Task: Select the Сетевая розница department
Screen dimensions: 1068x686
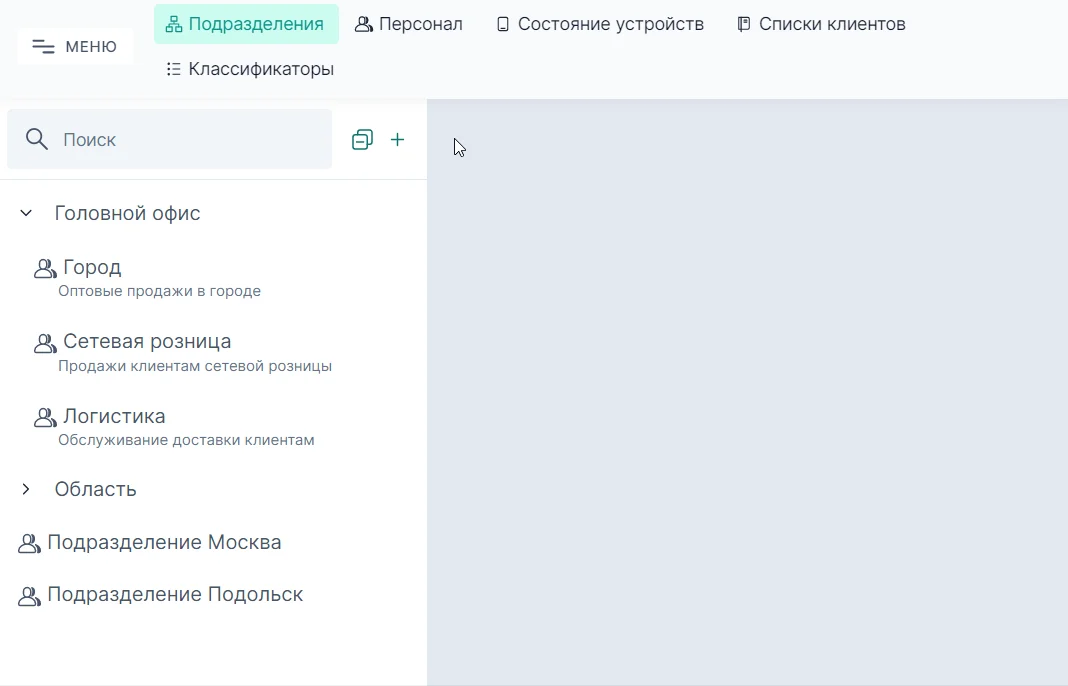Action: coord(147,341)
